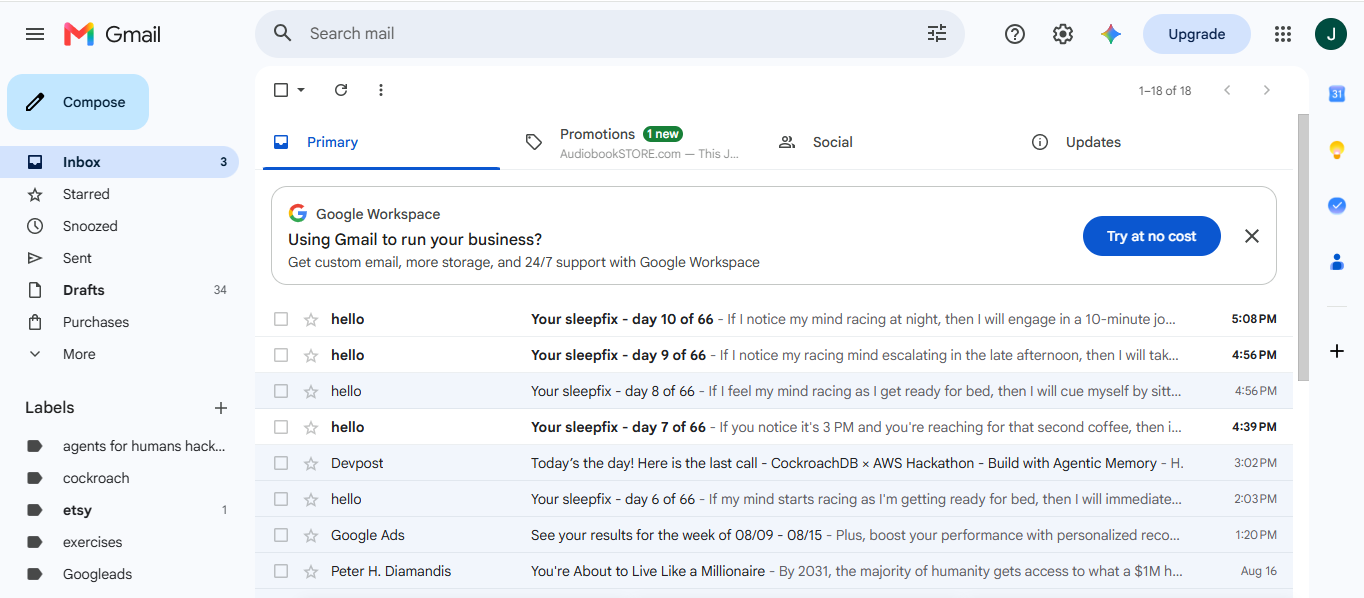Select the Devpost email checkbox
The width and height of the screenshot is (1364, 598).
coord(281,463)
